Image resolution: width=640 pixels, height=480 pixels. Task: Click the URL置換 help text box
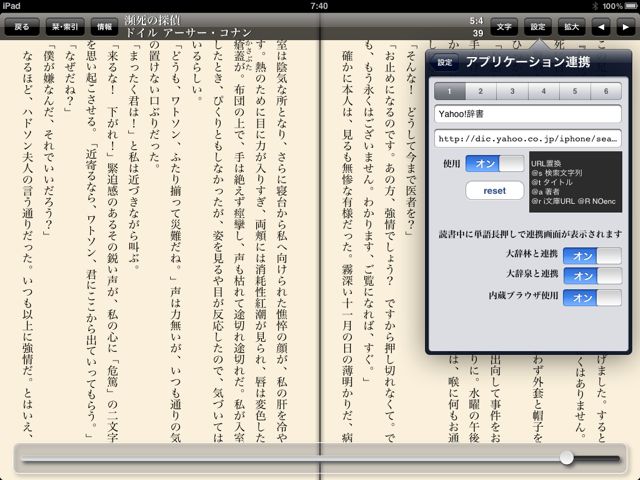(575, 182)
